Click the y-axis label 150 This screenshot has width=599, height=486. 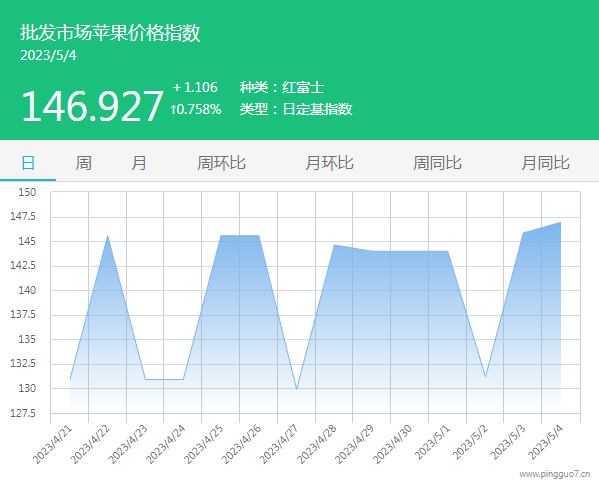(27, 192)
